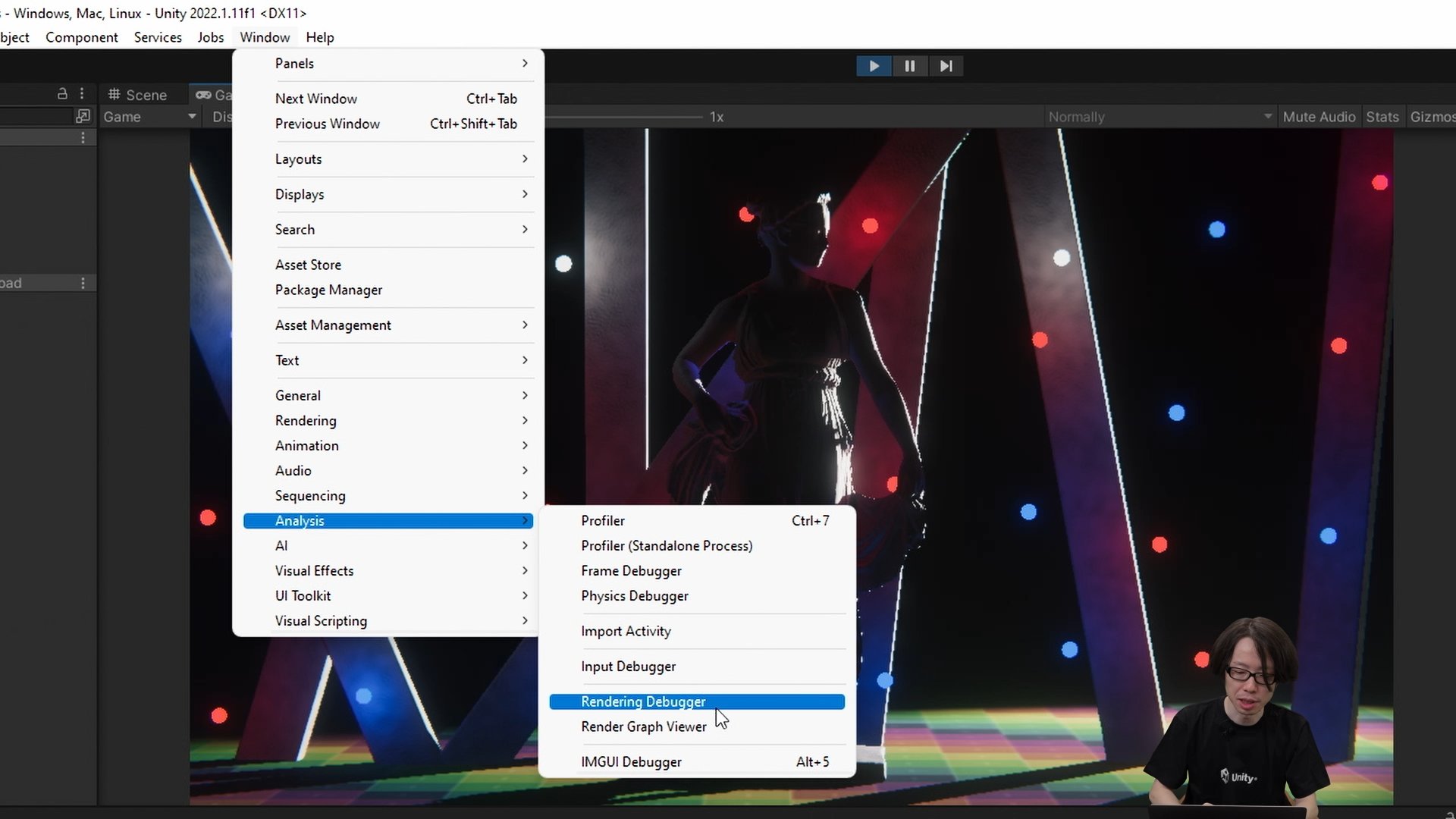The image size is (1456, 819).
Task: Toggle the Stats overlay button
Action: pos(1382,117)
